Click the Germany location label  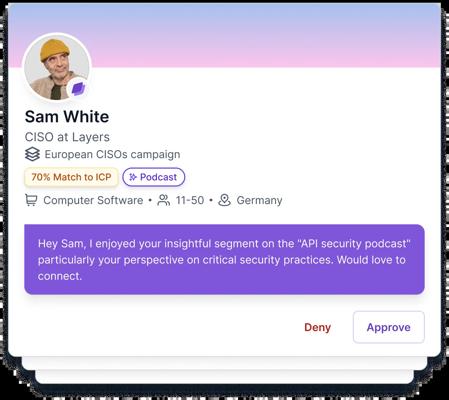pyautogui.click(x=259, y=200)
